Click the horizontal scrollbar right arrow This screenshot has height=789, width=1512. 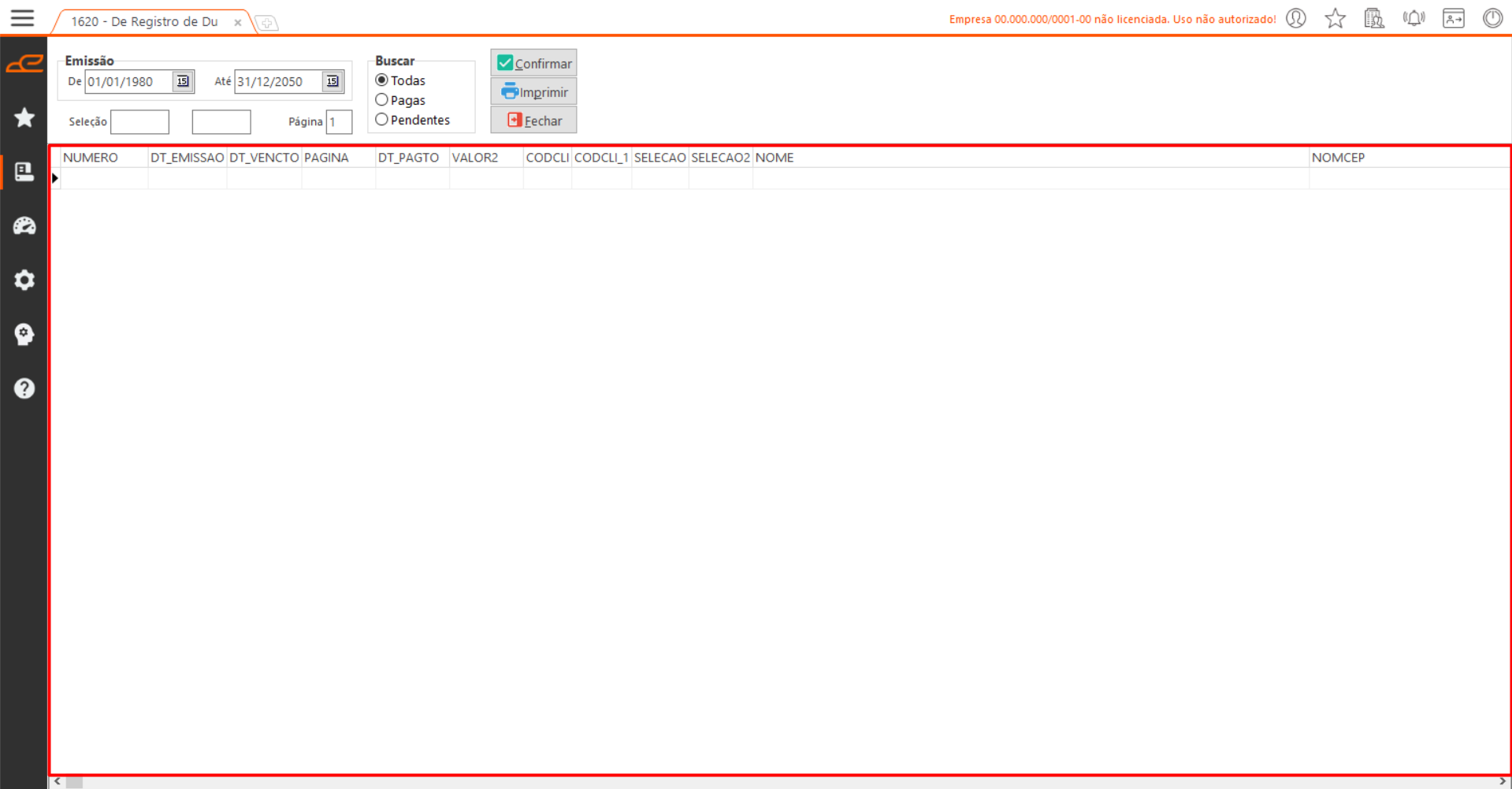[1502, 782]
